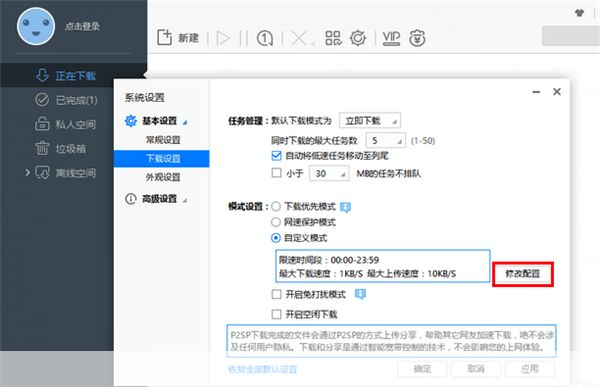Minimize the settings dialog
Viewport: 600px width, 387px height.
click(x=536, y=92)
